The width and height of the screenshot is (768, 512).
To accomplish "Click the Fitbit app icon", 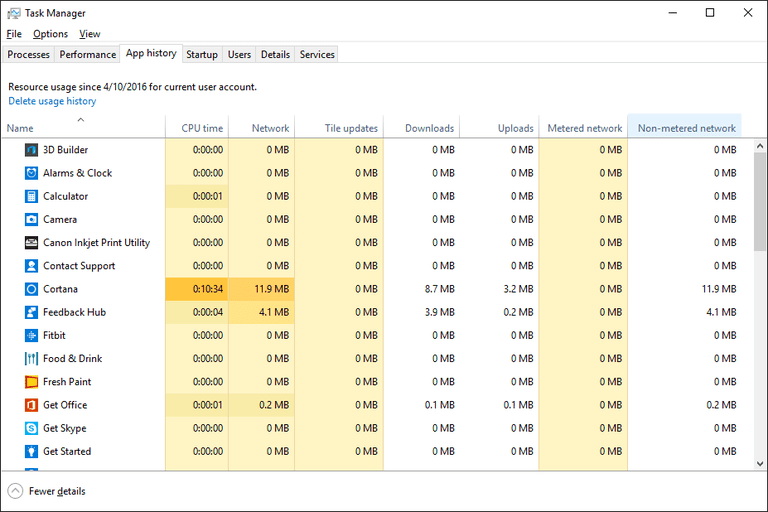I will click(x=31, y=336).
